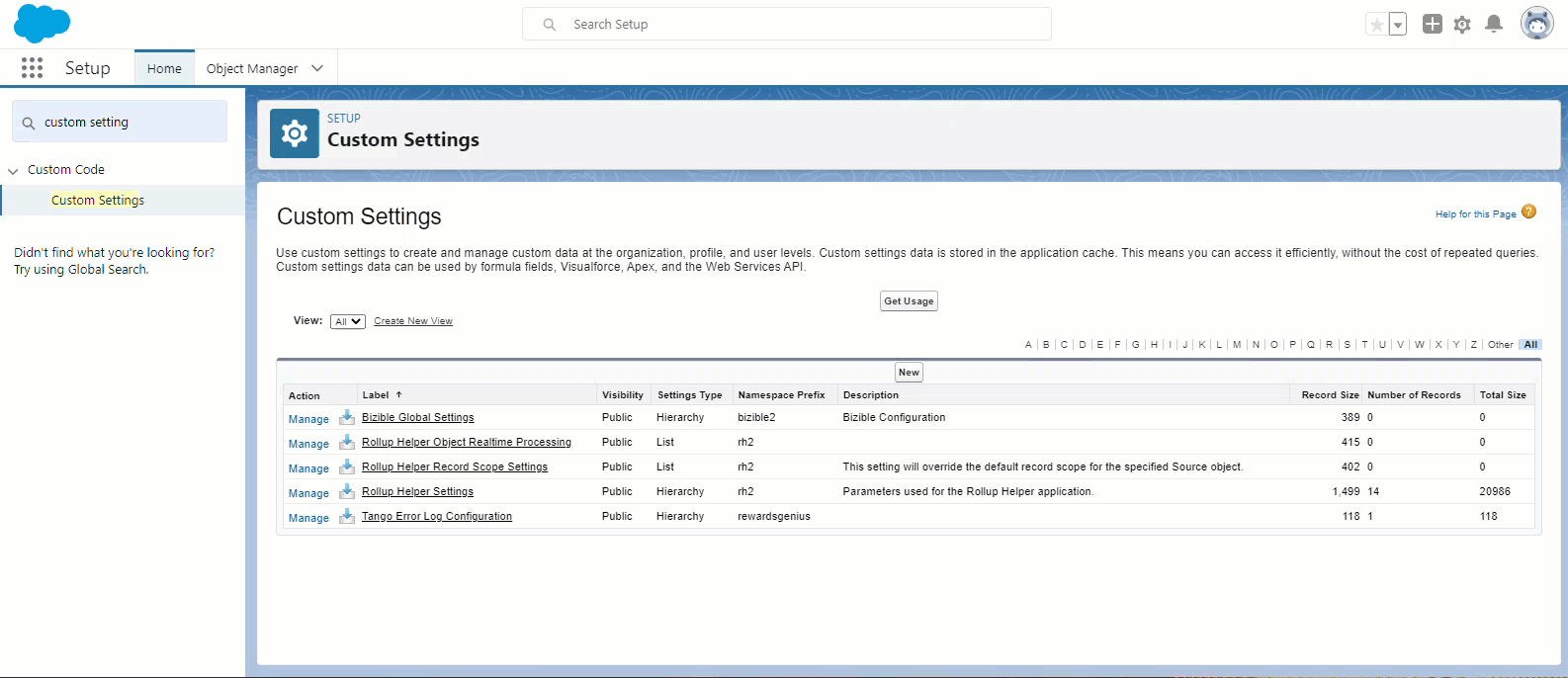
Task: Open the Favorites list dropdown arrow
Action: point(1398,25)
